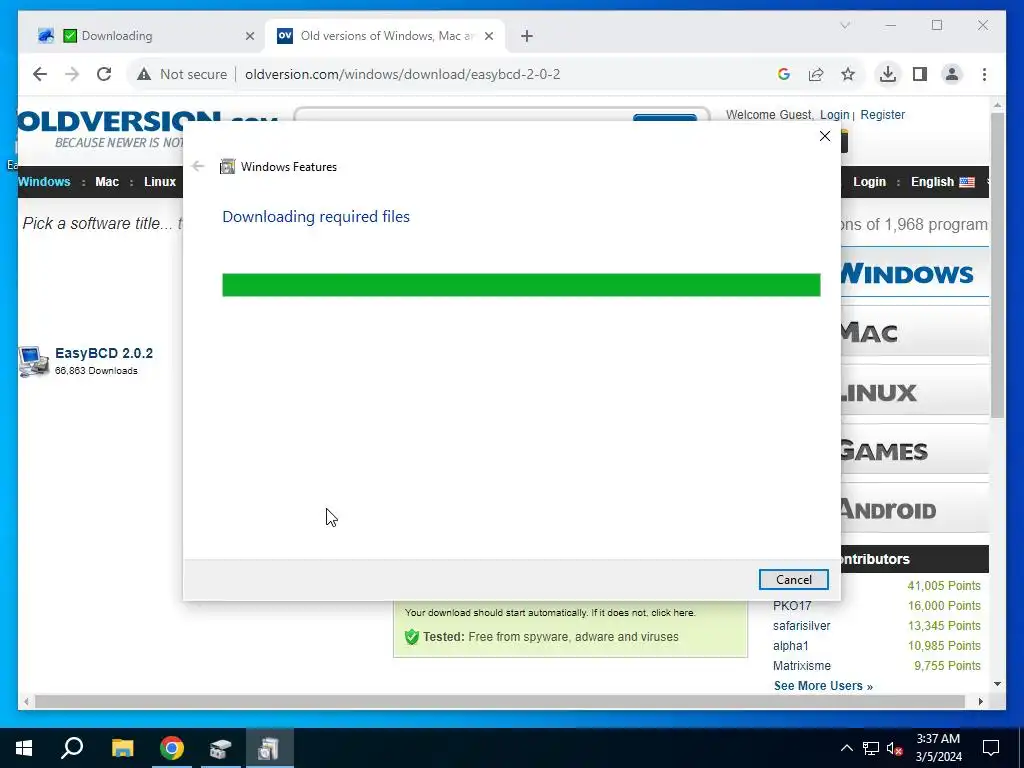1024x768 pixels.
Task: Navigate forward in Chrome
Action: click(72, 74)
